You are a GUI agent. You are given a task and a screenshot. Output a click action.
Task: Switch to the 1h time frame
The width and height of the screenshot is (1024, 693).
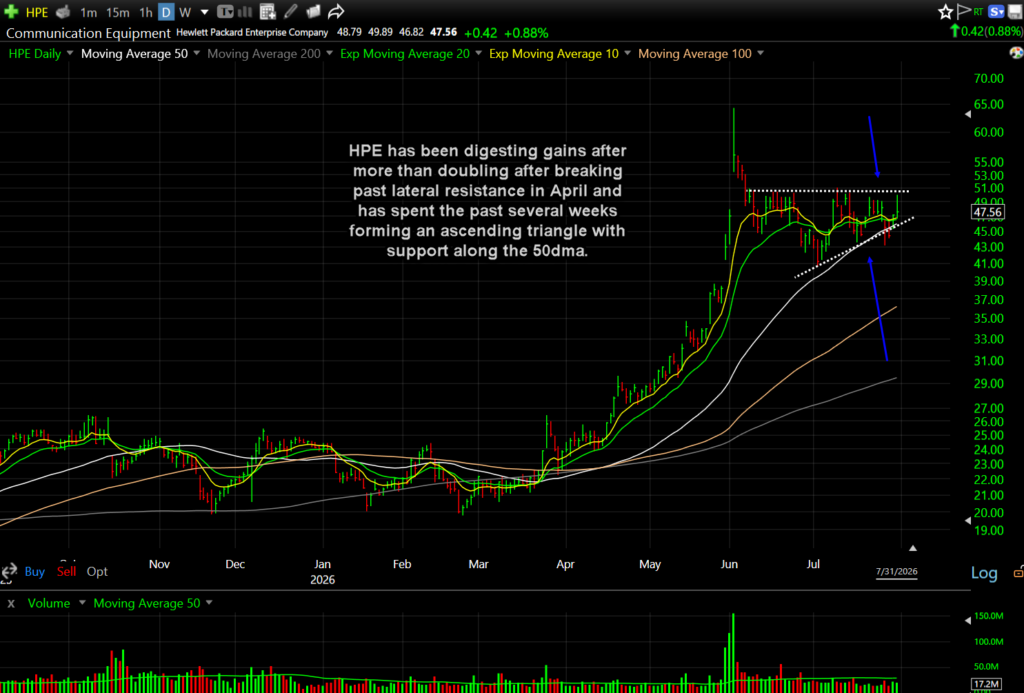[x=146, y=12]
